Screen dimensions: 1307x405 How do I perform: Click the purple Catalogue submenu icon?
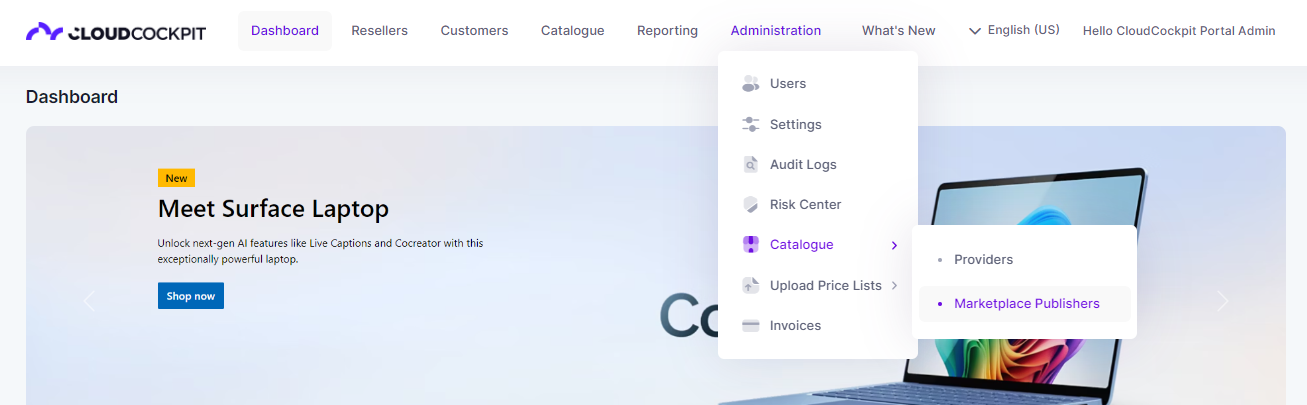pos(751,245)
